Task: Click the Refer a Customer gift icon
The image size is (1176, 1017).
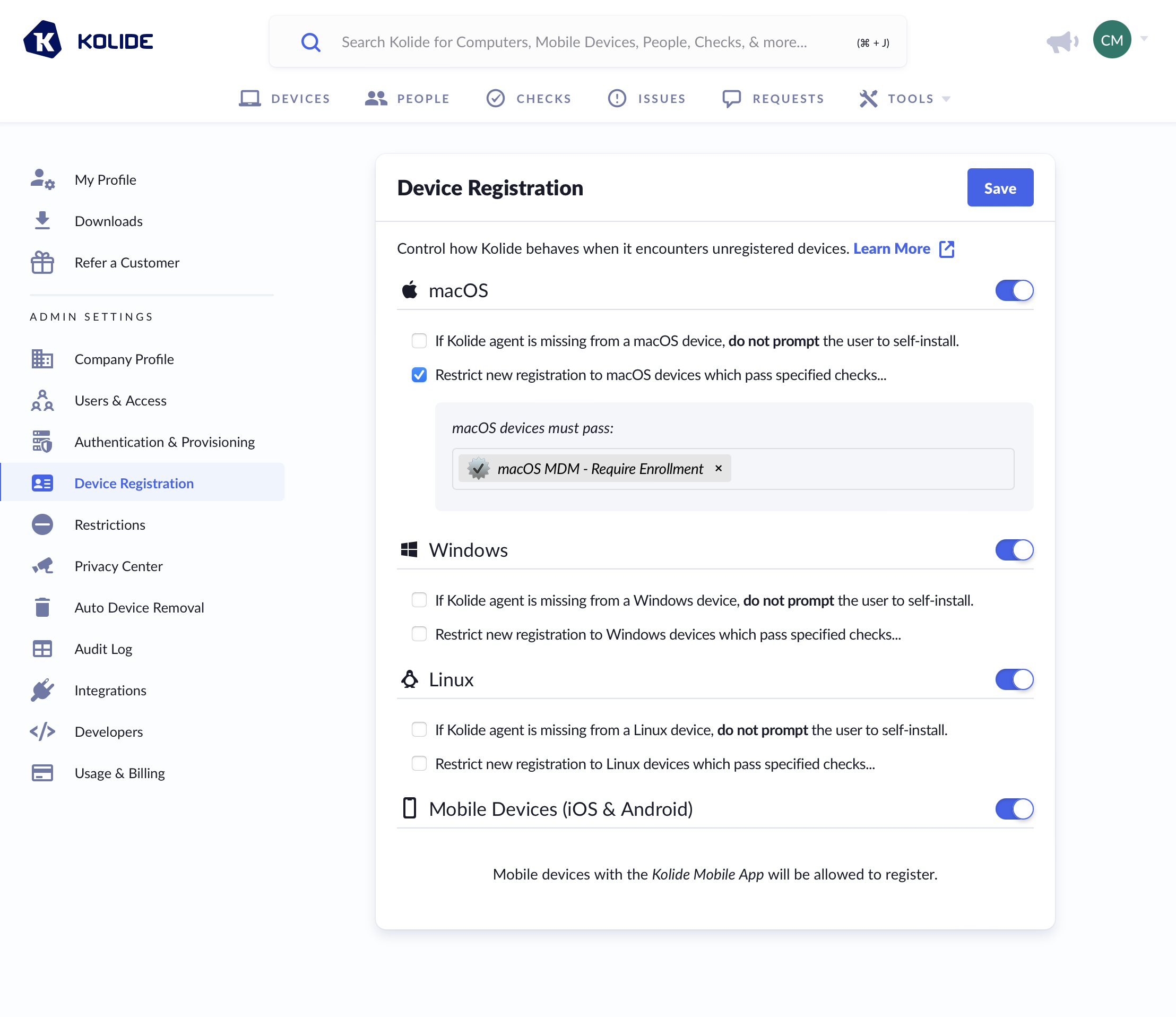Action: click(42, 262)
